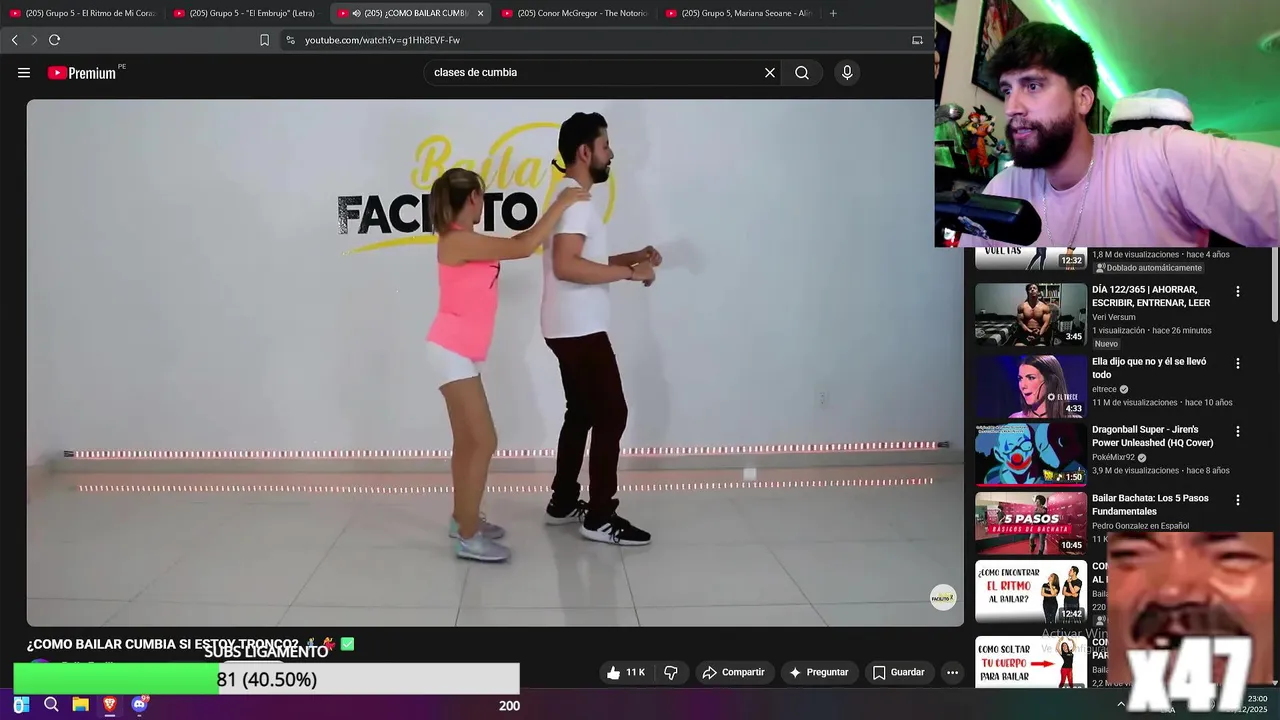
Task: Click title Dragonball Super - Jiren's Power Unleashed
Action: click(x=1153, y=436)
